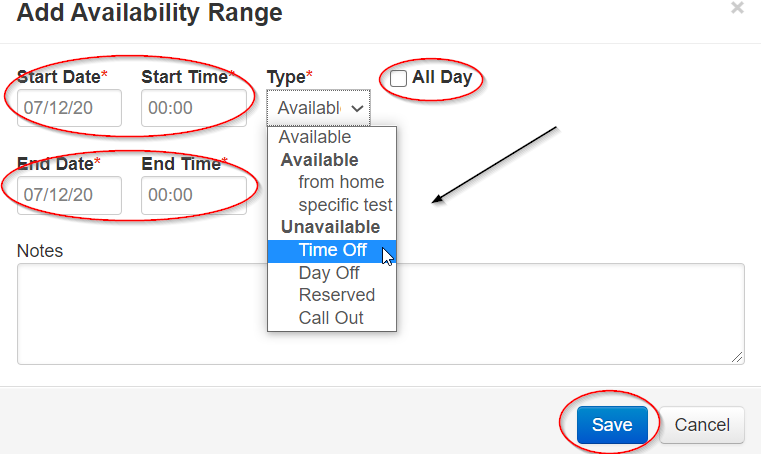Image resolution: width=761 pixels, height=454 pixels.
Task: Choose Day Off in the Type list
Action: click(329, 273)
